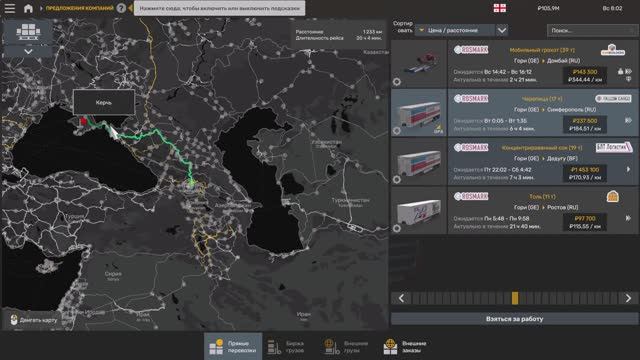Click gear icon on Симферополь job thumbnail

pyautogui.click(x=397, y=131)
